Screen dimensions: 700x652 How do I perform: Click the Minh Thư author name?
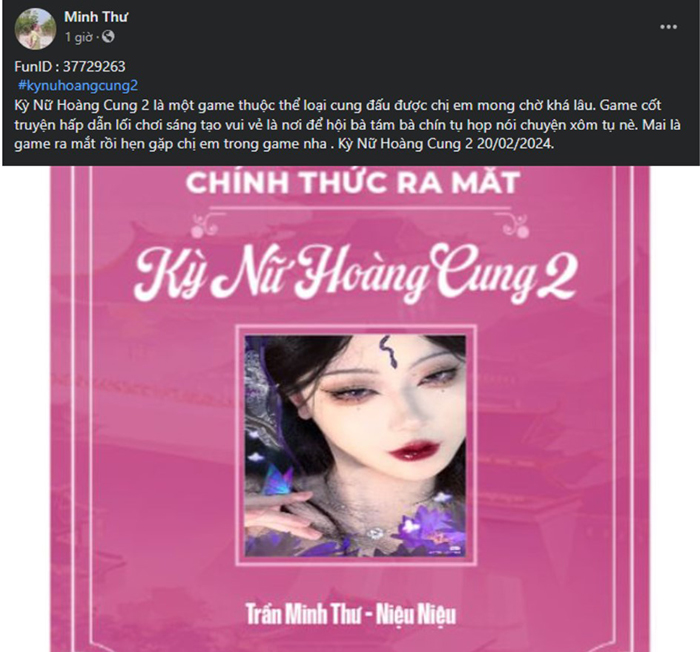[96, 17]
